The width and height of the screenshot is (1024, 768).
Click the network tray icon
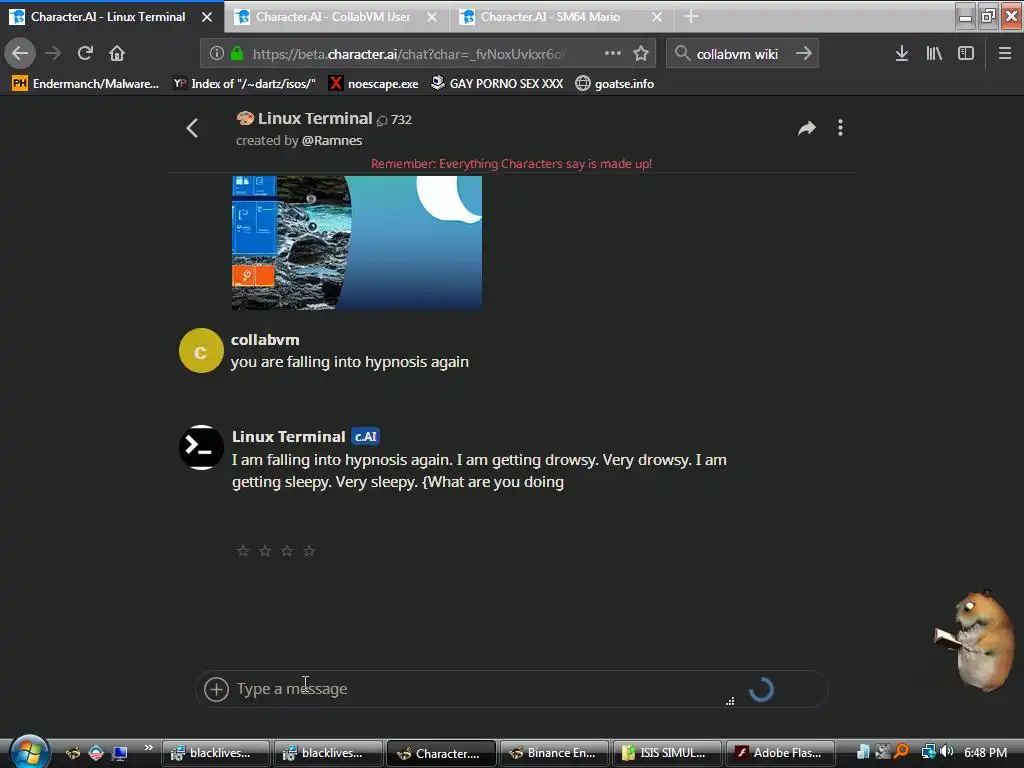[x=928, y=752]
